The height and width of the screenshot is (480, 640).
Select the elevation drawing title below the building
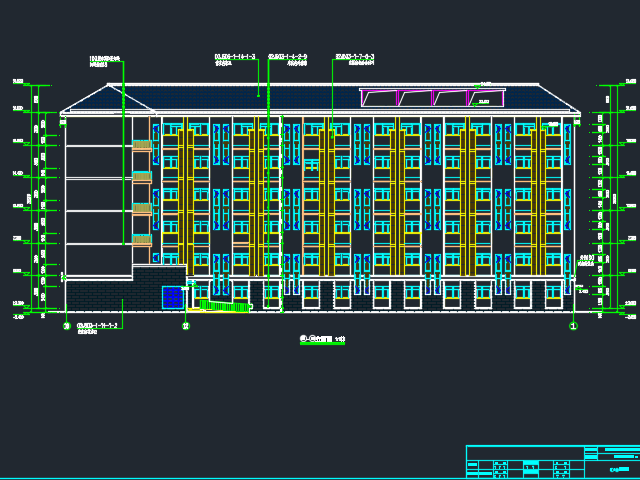click(322, 340)
